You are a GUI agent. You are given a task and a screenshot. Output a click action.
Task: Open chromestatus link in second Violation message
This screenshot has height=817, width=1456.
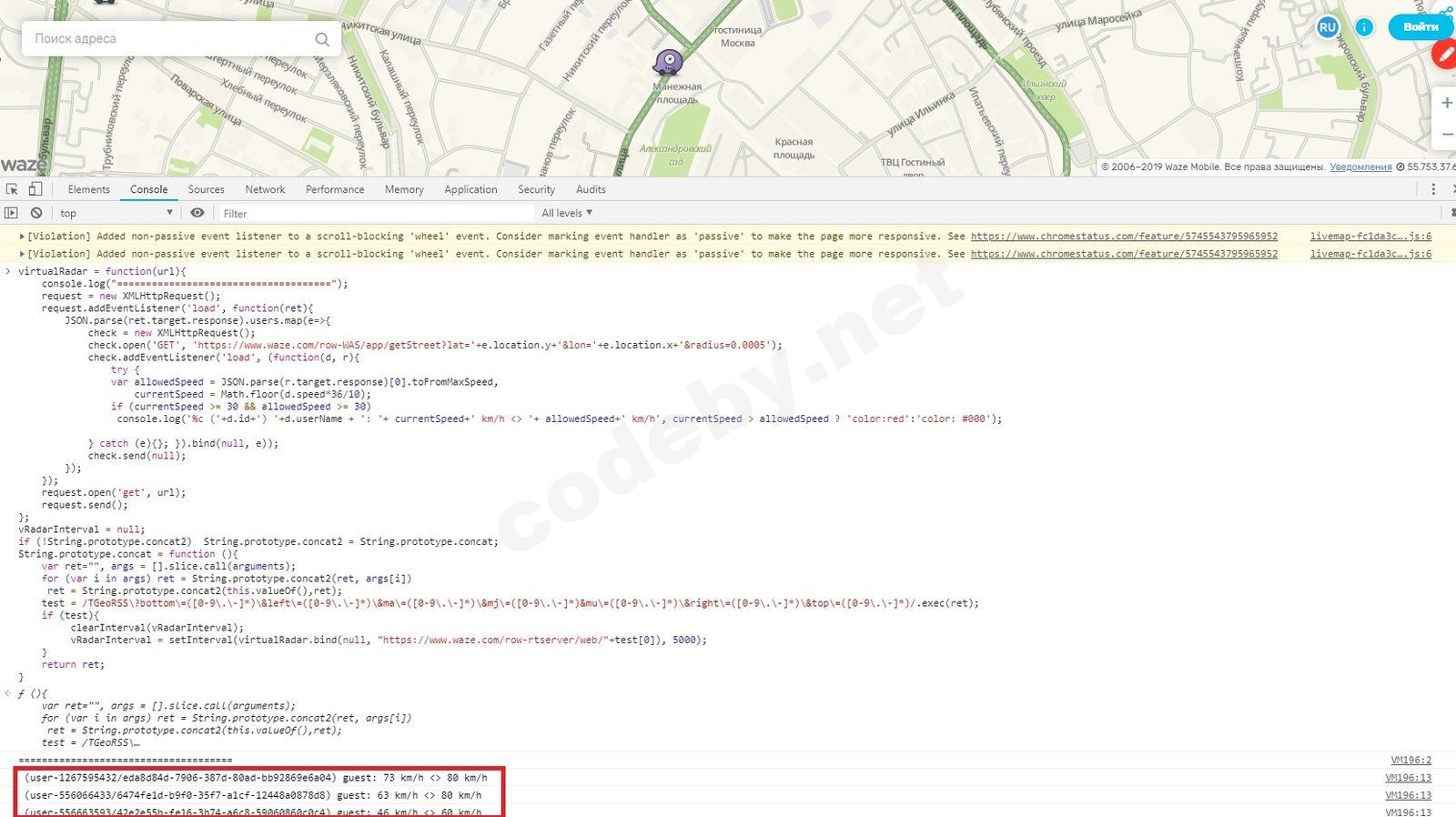tap(1124, 254)
